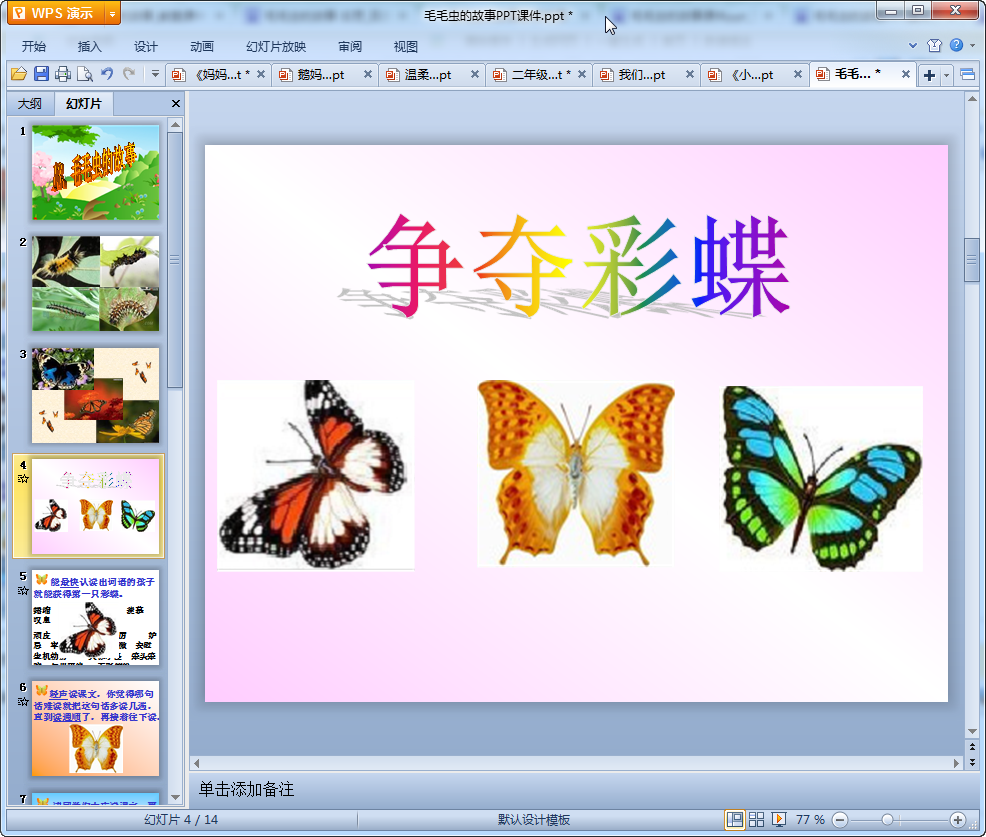The width and height of the screenshot is (986, 837).
Task: Close the 《妈妈...t document tab
Action: click(261, 74)
